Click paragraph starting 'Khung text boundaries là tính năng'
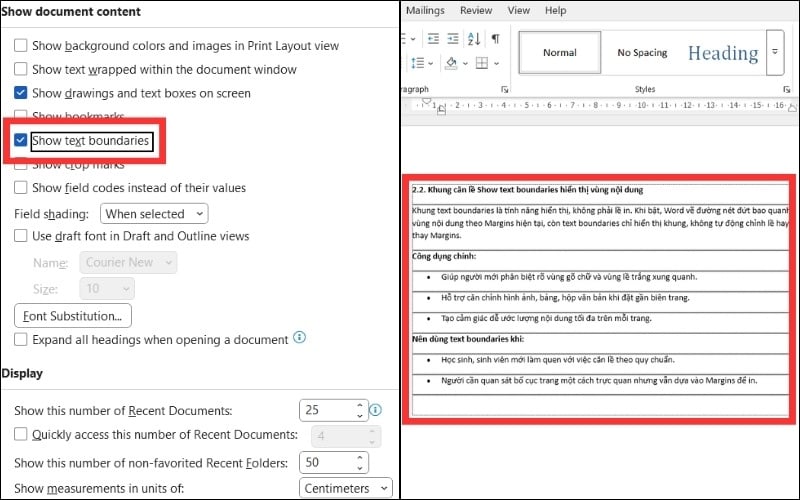This screenshot has width=800, height=500. pos(601,223)
